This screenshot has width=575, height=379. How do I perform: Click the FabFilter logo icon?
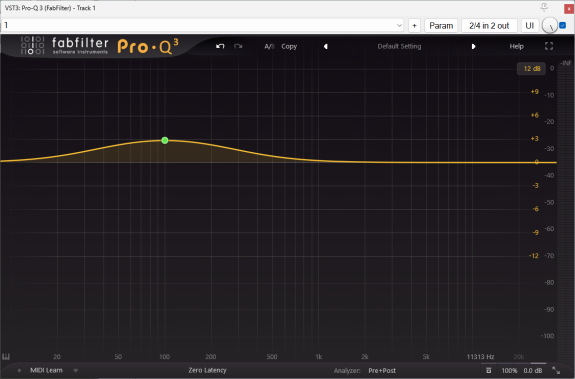(32, 45)
